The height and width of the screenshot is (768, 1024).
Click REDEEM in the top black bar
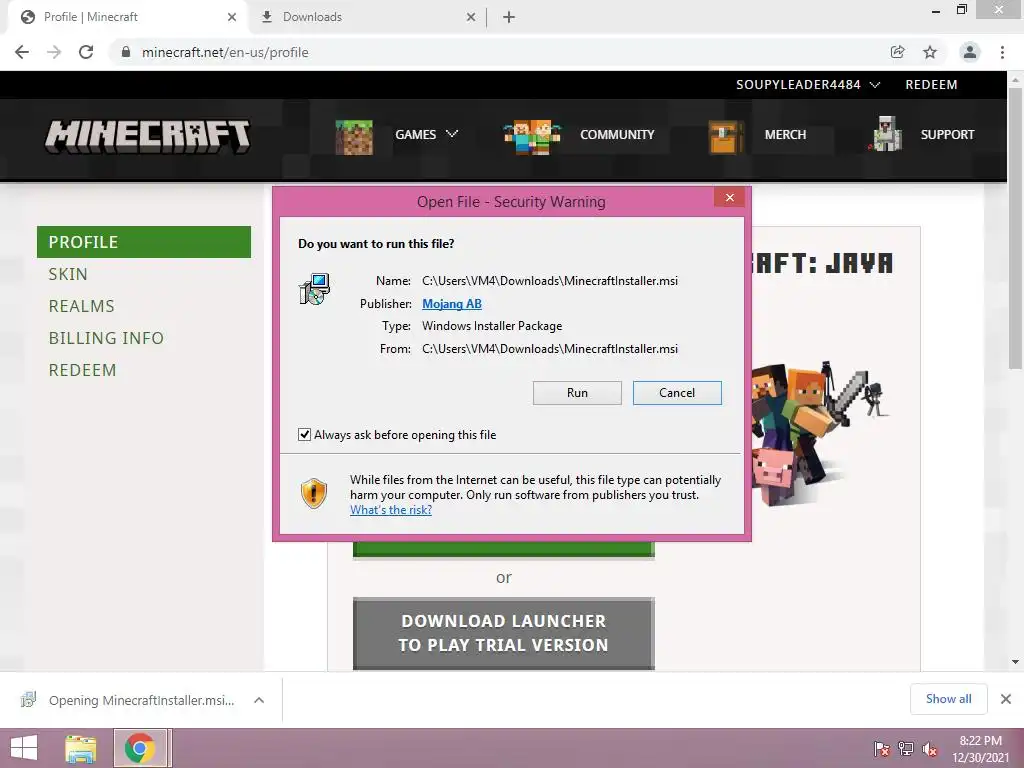931,85
